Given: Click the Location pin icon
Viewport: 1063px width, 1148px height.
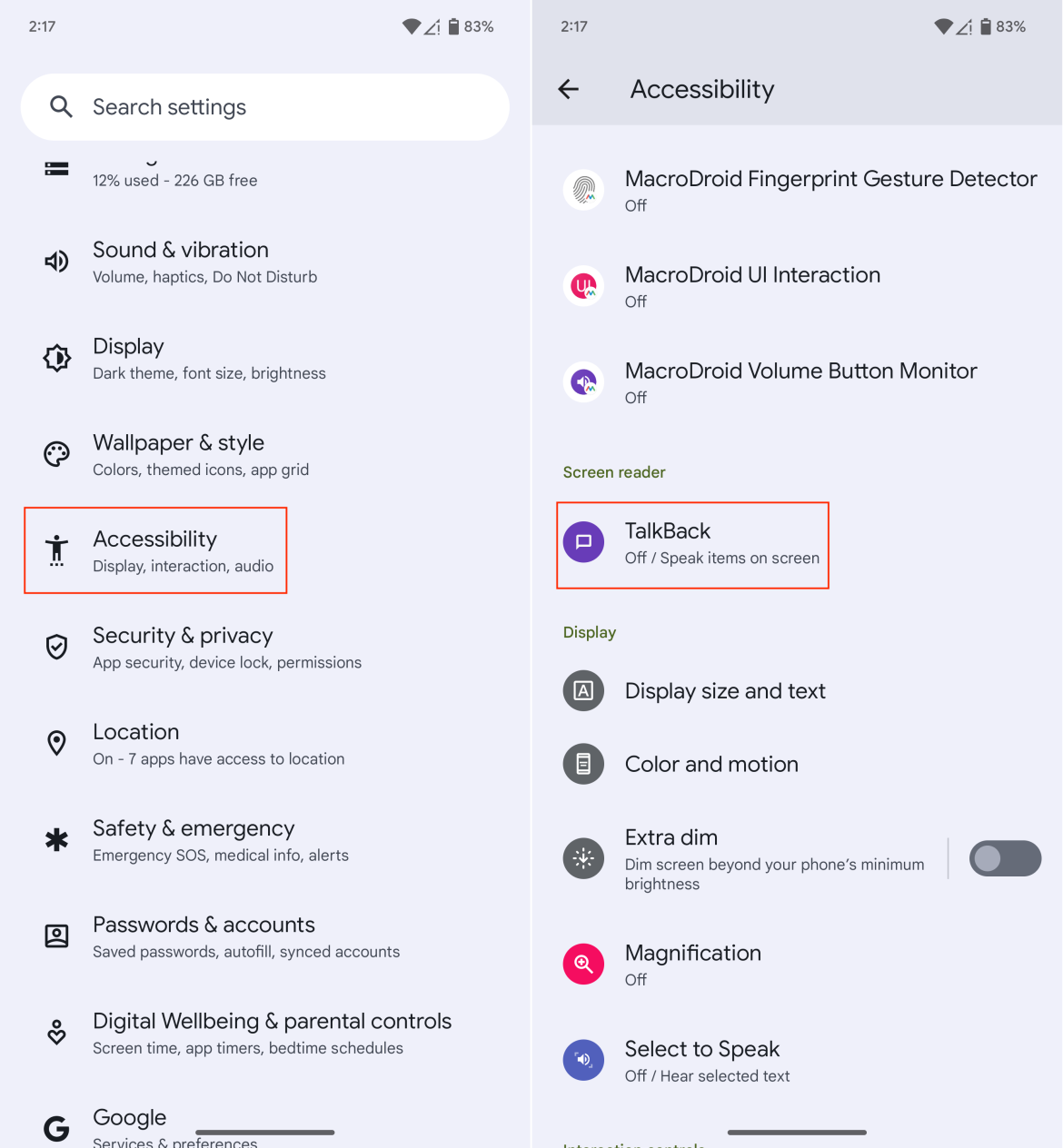Looking at the screenshot, I should [56, 743].
